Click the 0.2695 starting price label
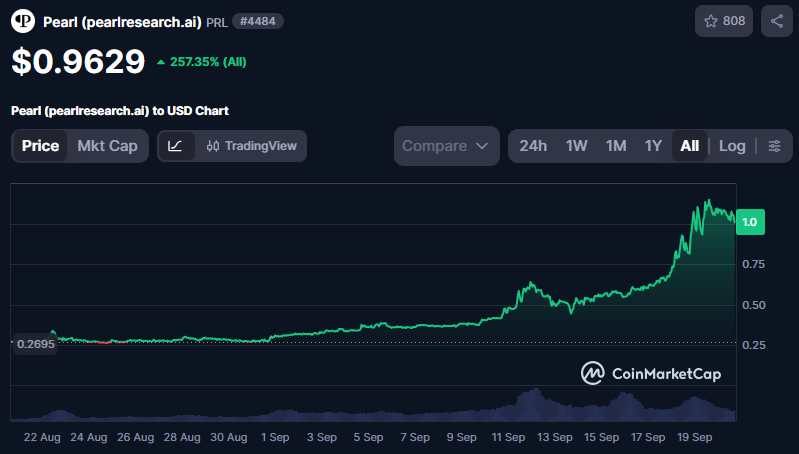Screen dimensions: 799x454 pos(35,344)
